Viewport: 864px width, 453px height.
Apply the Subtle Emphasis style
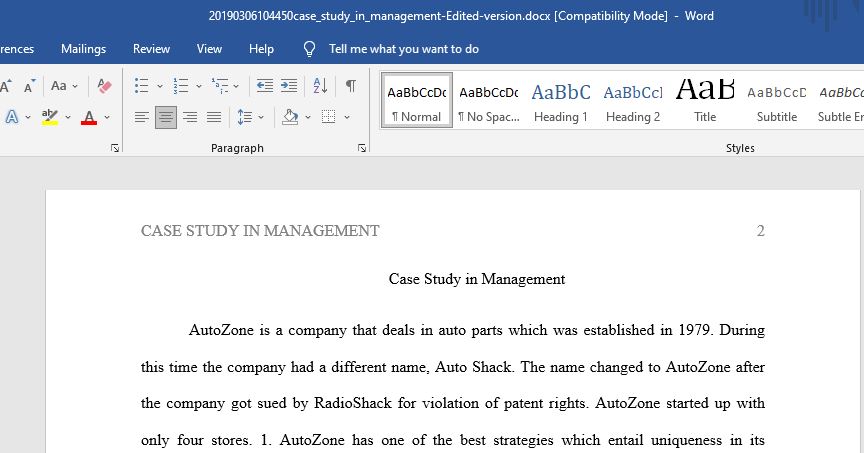(x=840, y=100)
